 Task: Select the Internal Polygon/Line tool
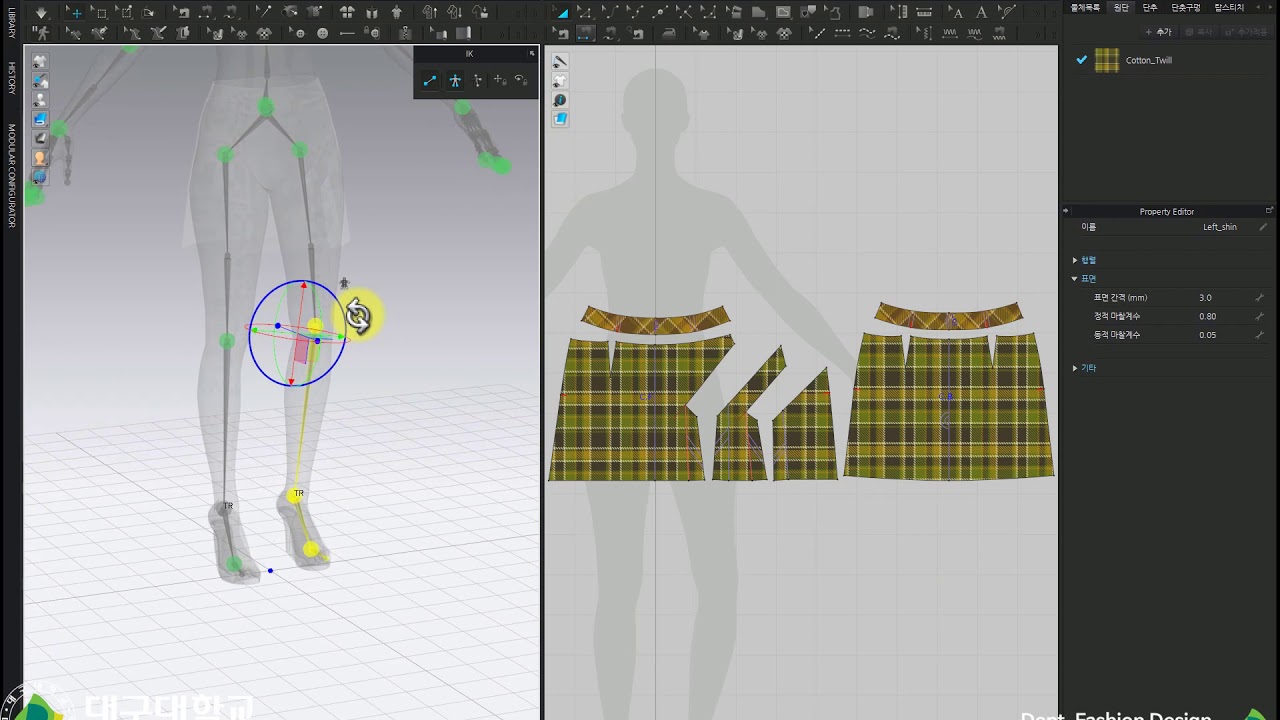click(x=784, y=13)
